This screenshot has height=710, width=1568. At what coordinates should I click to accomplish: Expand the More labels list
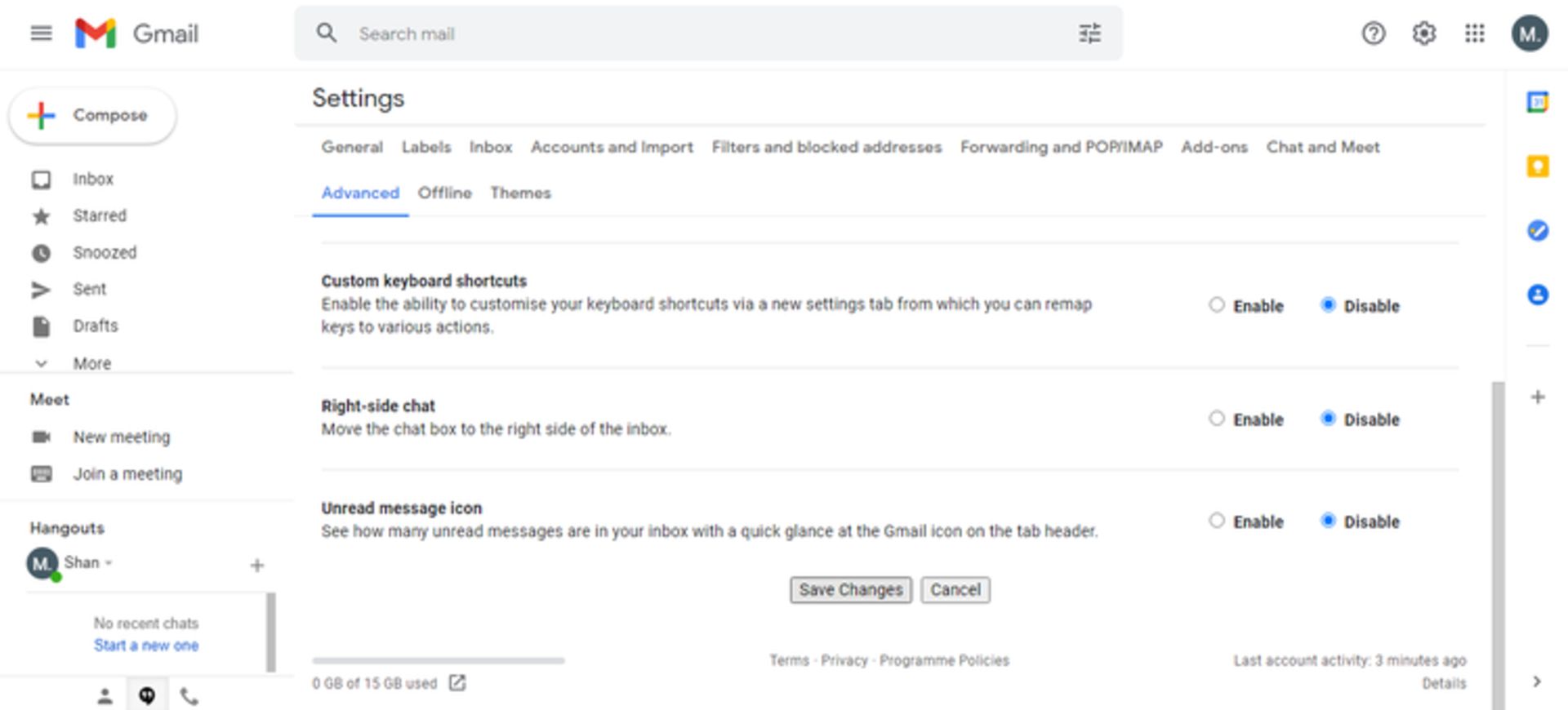[91, 363]
